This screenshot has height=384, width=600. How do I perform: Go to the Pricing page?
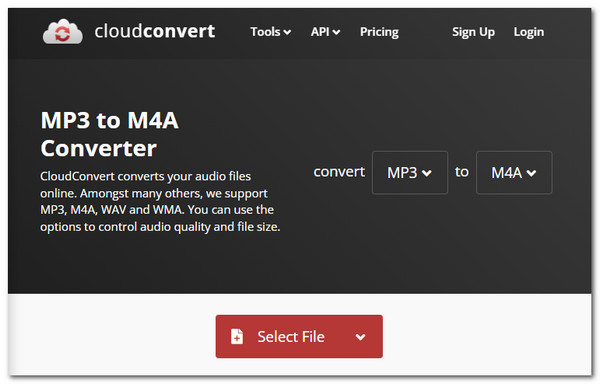(x=379, y=32)
